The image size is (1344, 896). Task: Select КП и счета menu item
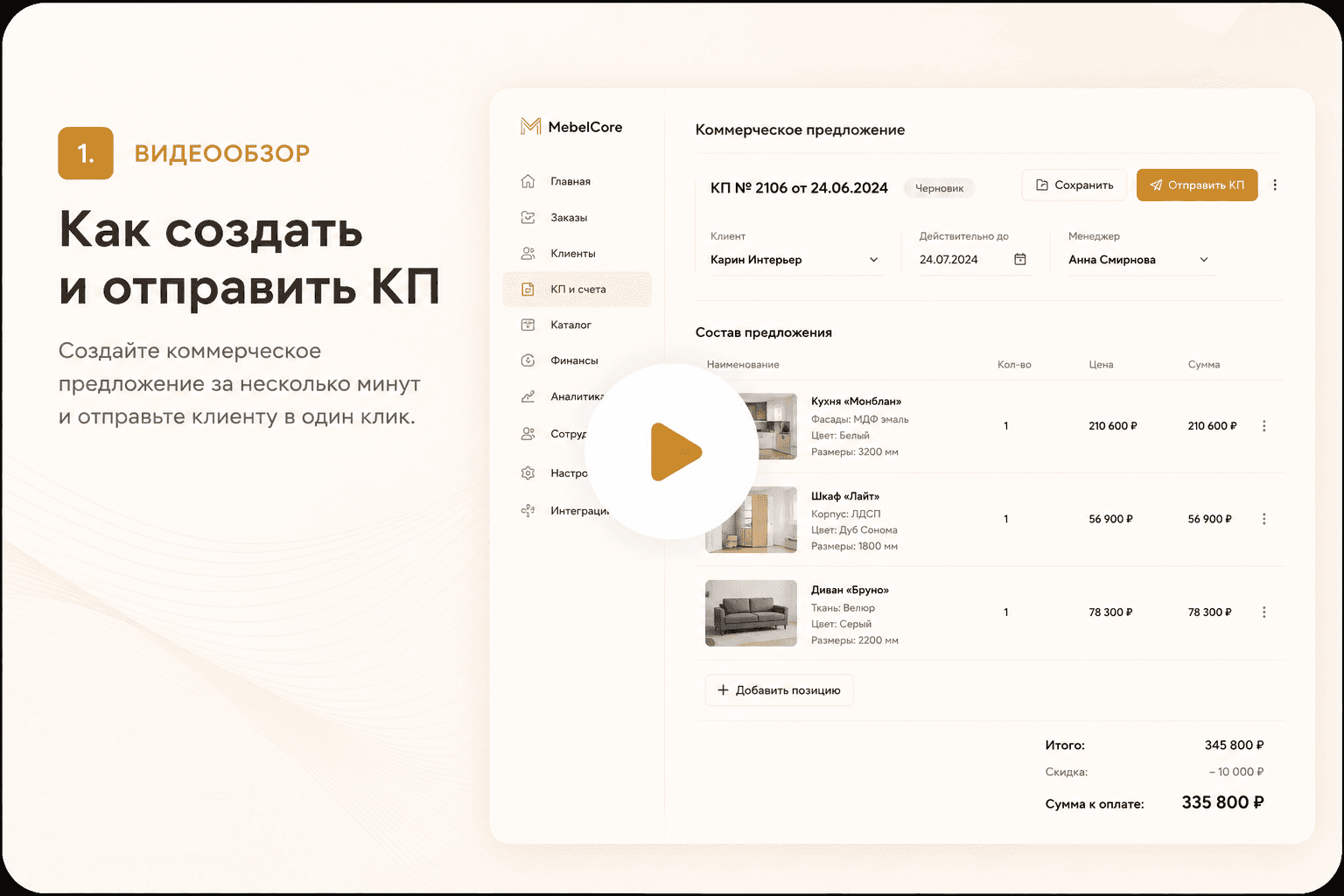(578, 289)
